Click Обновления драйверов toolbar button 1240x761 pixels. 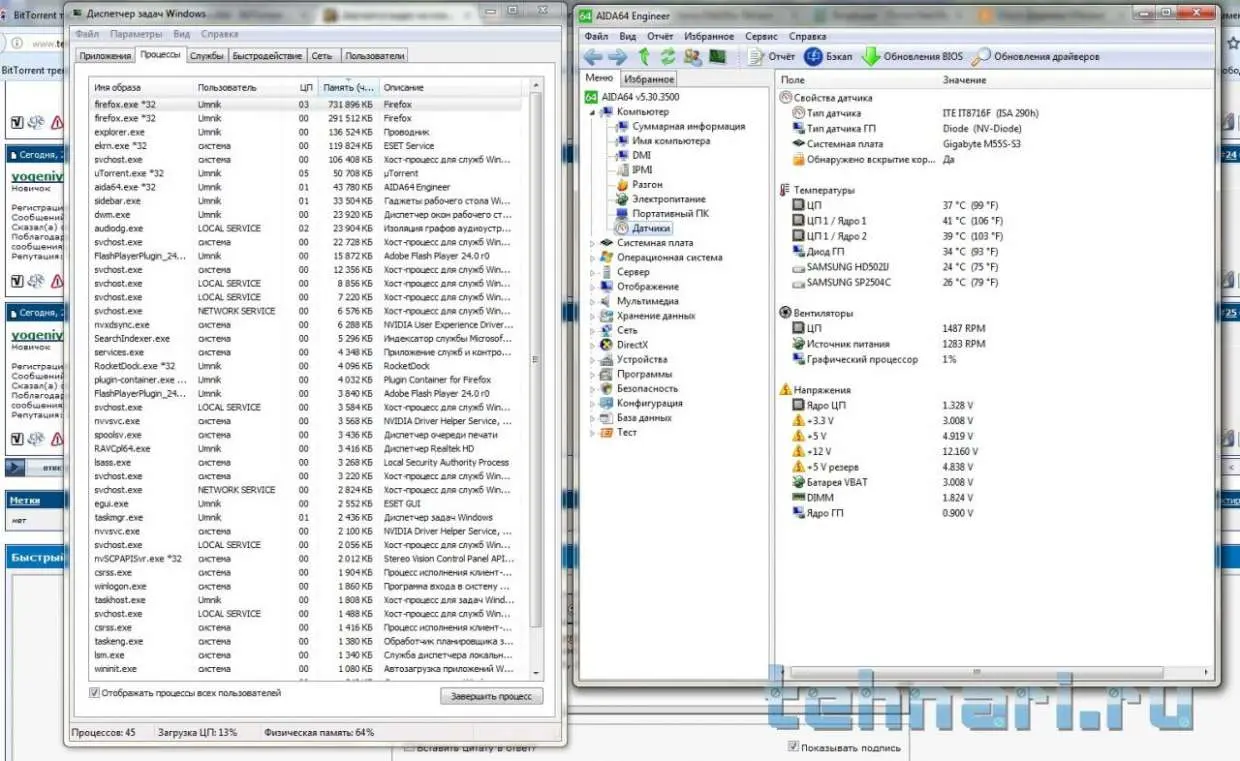point(1036,57)
